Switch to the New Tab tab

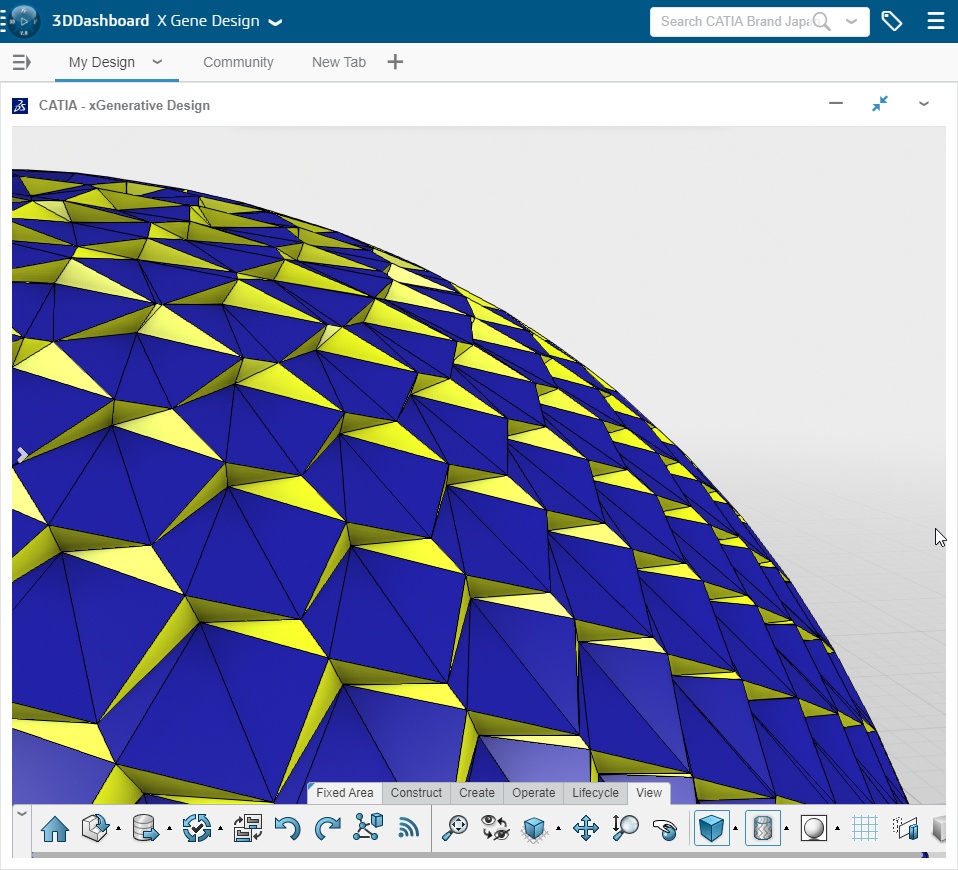tap(338, 62)
